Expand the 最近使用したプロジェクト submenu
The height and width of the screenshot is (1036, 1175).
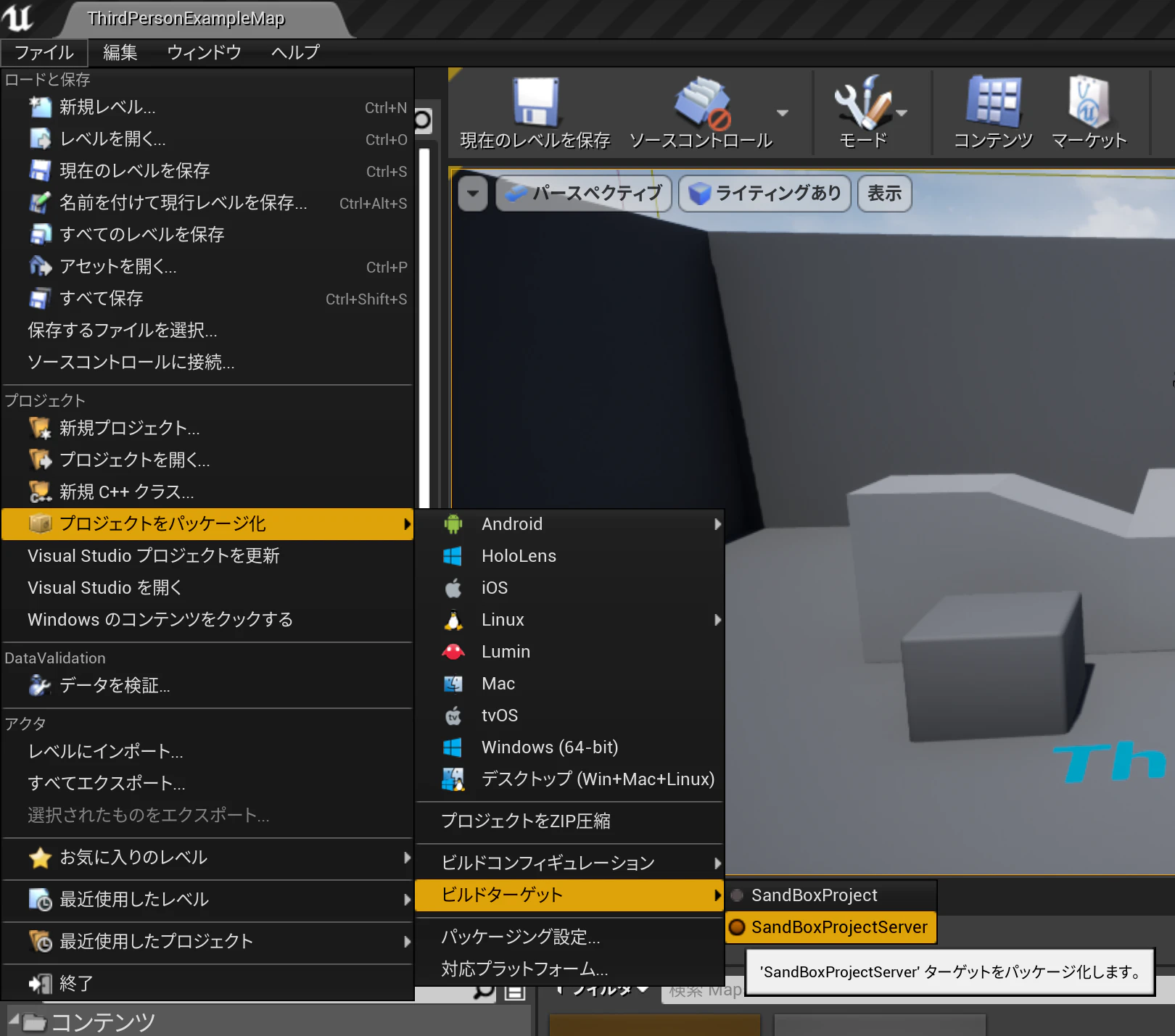(207, 942)
